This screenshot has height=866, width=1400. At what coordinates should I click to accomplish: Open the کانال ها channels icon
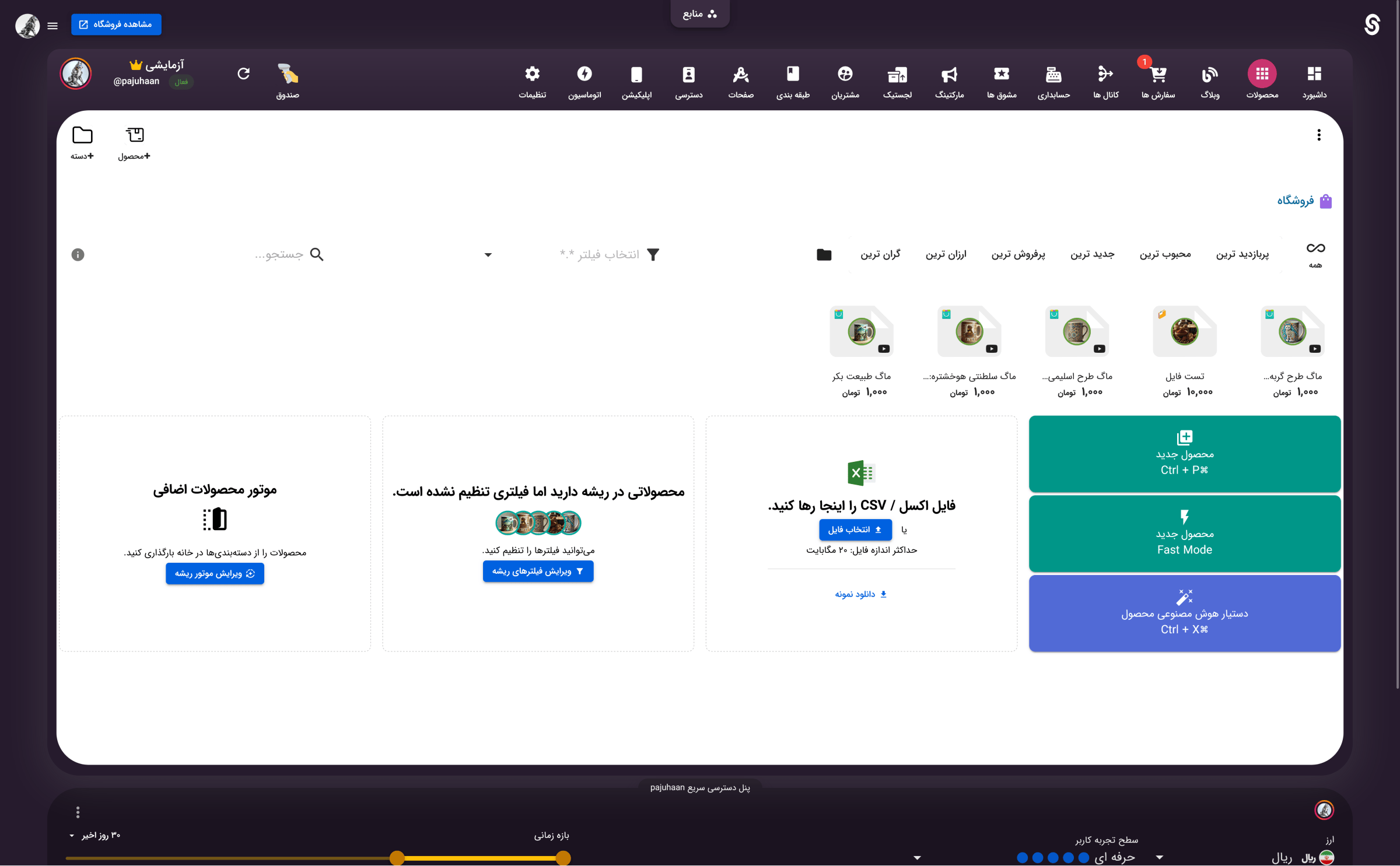point(1105,80)
